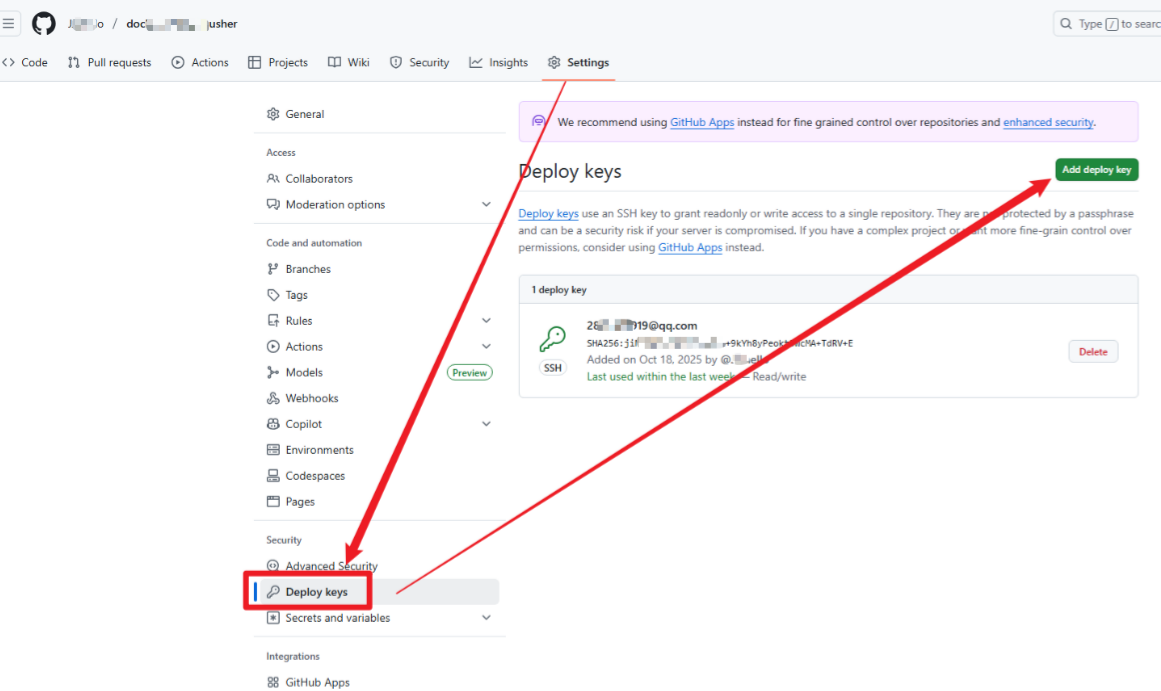This screenshot has height=691, width=1161.
Task: Open the Pull requests tab
Action: coord(110,63)
